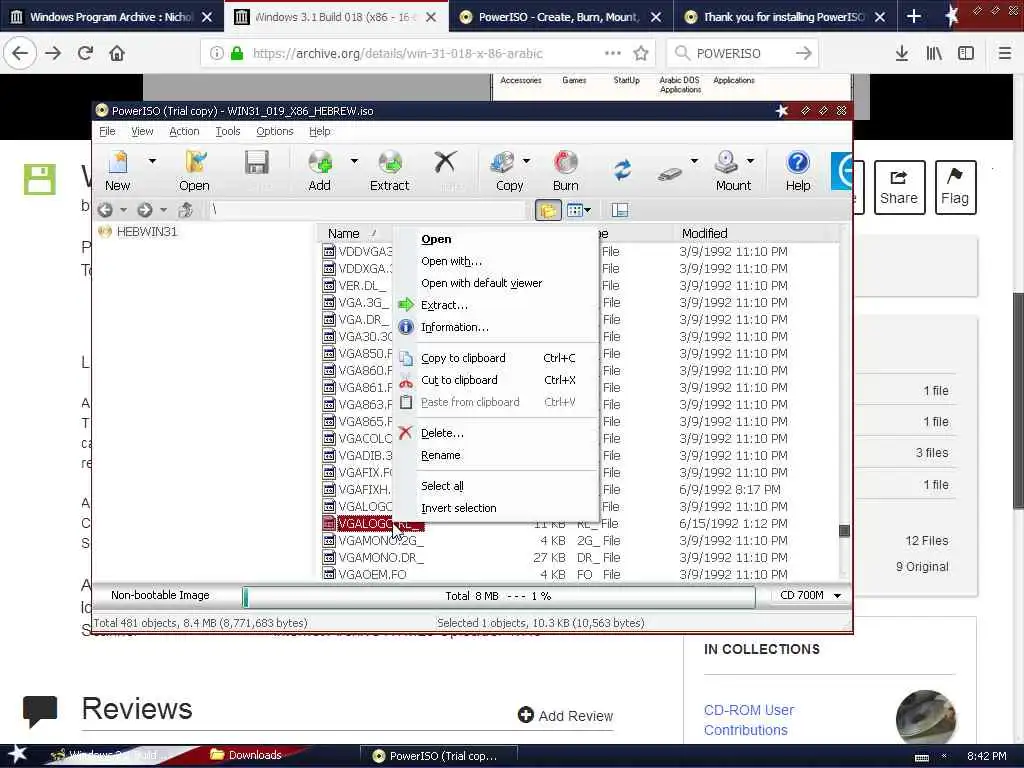Screen dimensions: 1024x768
Task: Click the Up one level folder icon
Action: click(x=185, y=210)
